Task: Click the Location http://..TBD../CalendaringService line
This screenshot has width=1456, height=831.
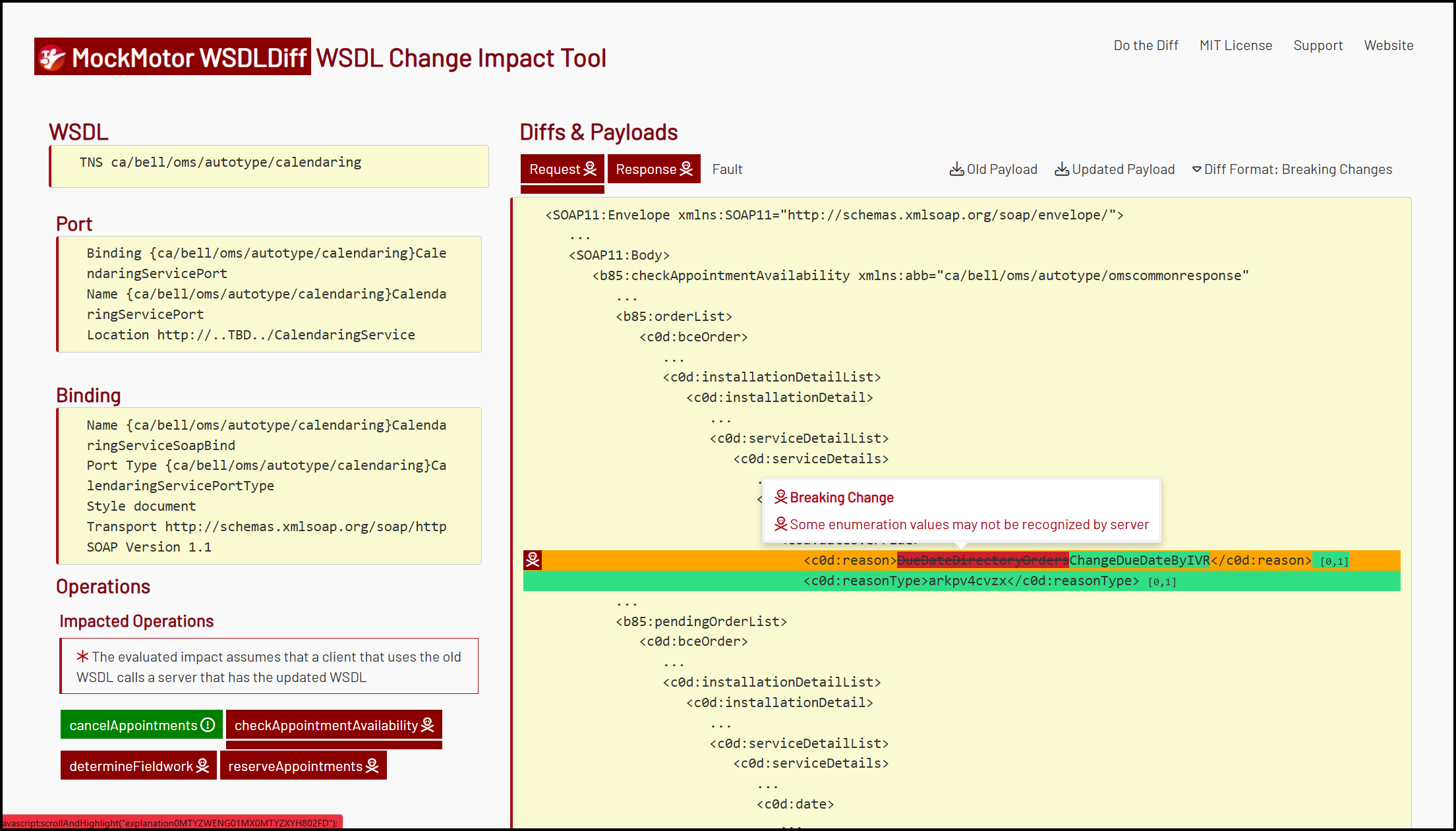Action: (251, 335)
